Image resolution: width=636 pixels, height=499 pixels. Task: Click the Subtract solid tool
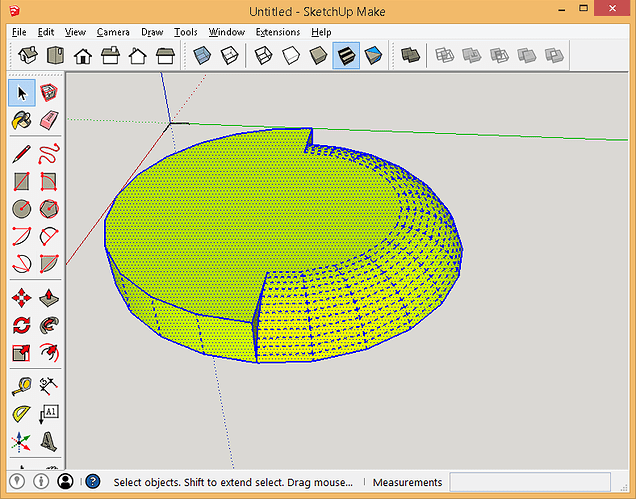(499, 56)
